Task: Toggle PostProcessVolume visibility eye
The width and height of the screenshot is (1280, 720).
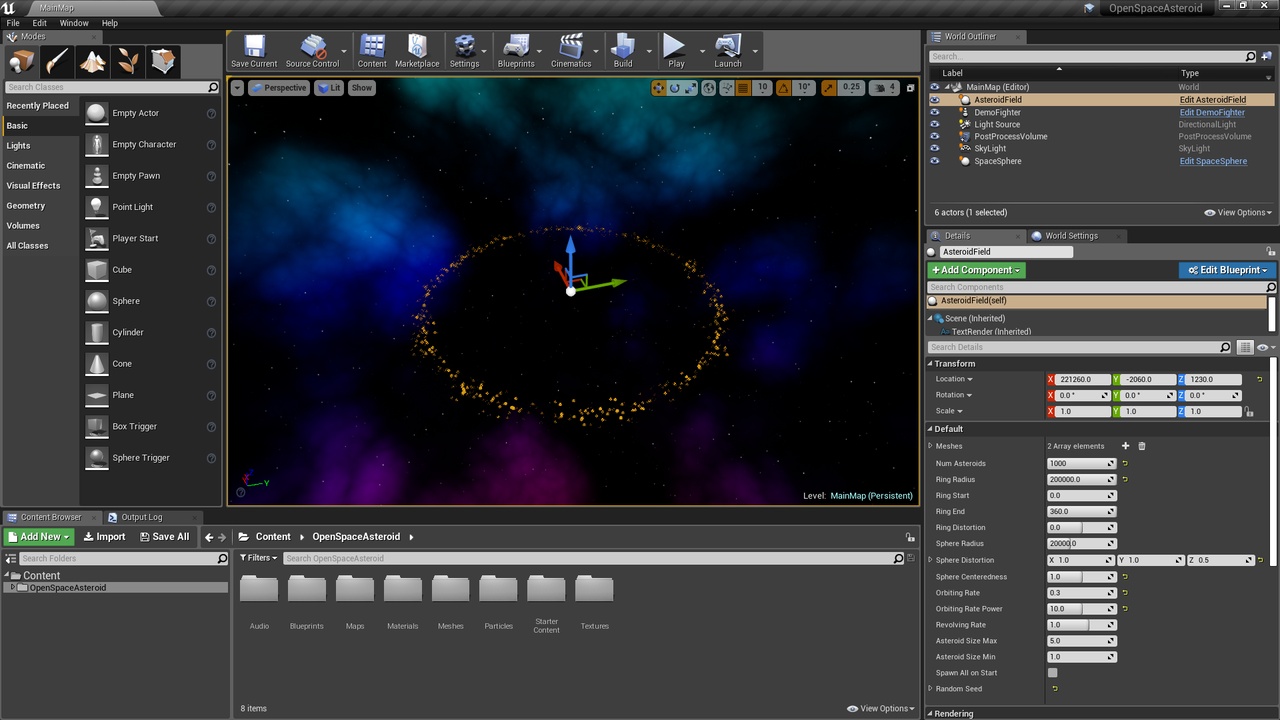Action: point(935,136)
